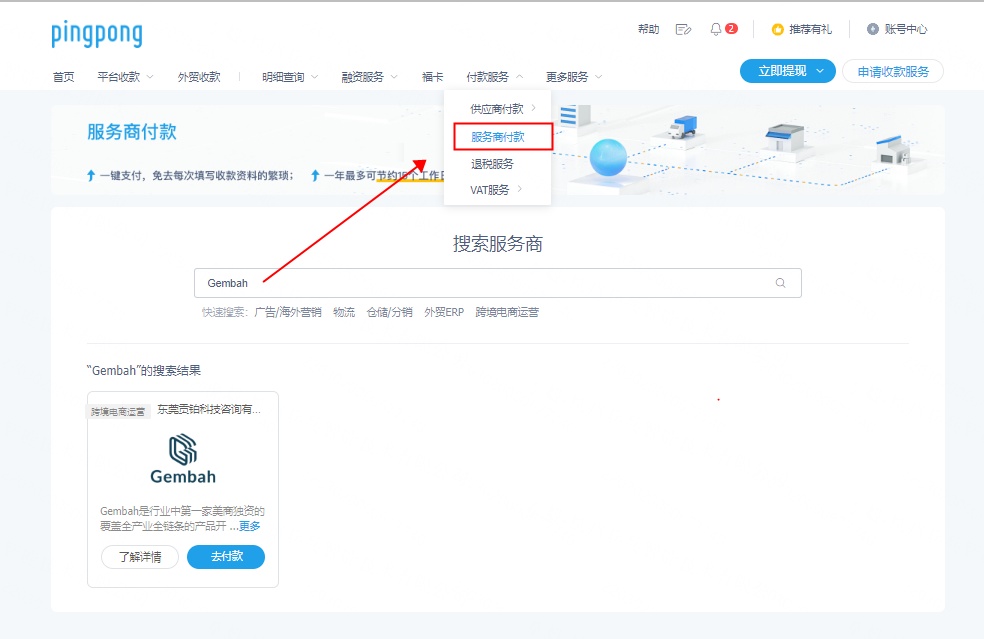Screen dimensions: 984x639
Task: Click the 东莞贡铂科技咨询有... company name
Action: tap(209, 409)
